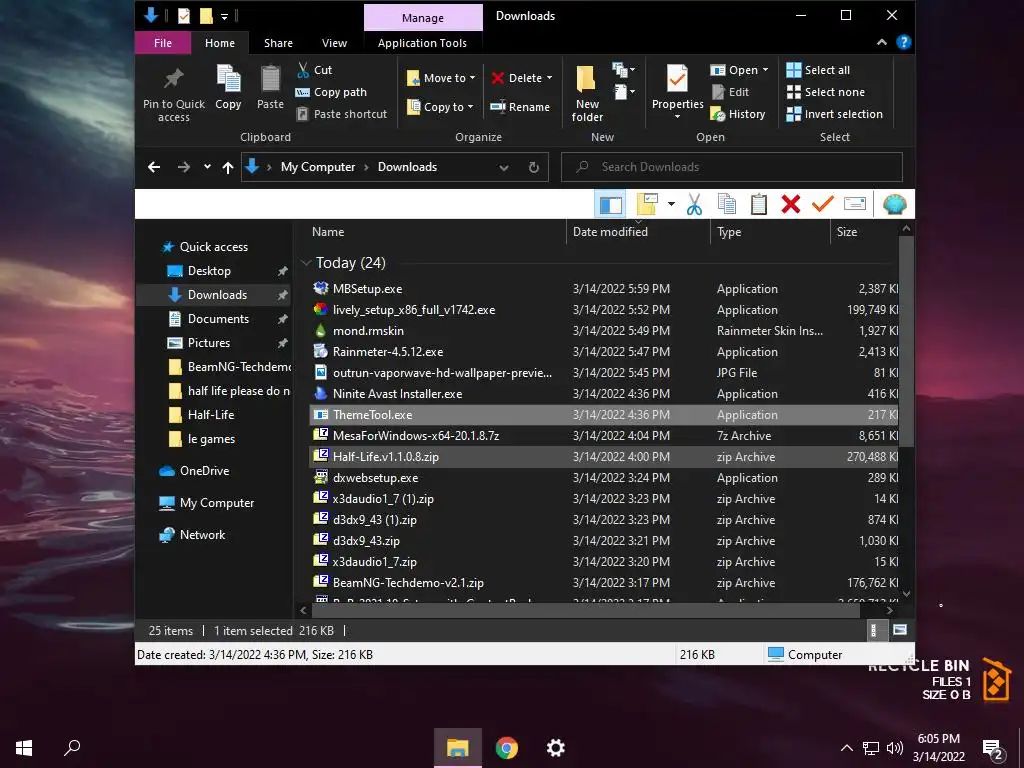
Task: Collapse the Today (24) group
Action: [x=305, y=263]
